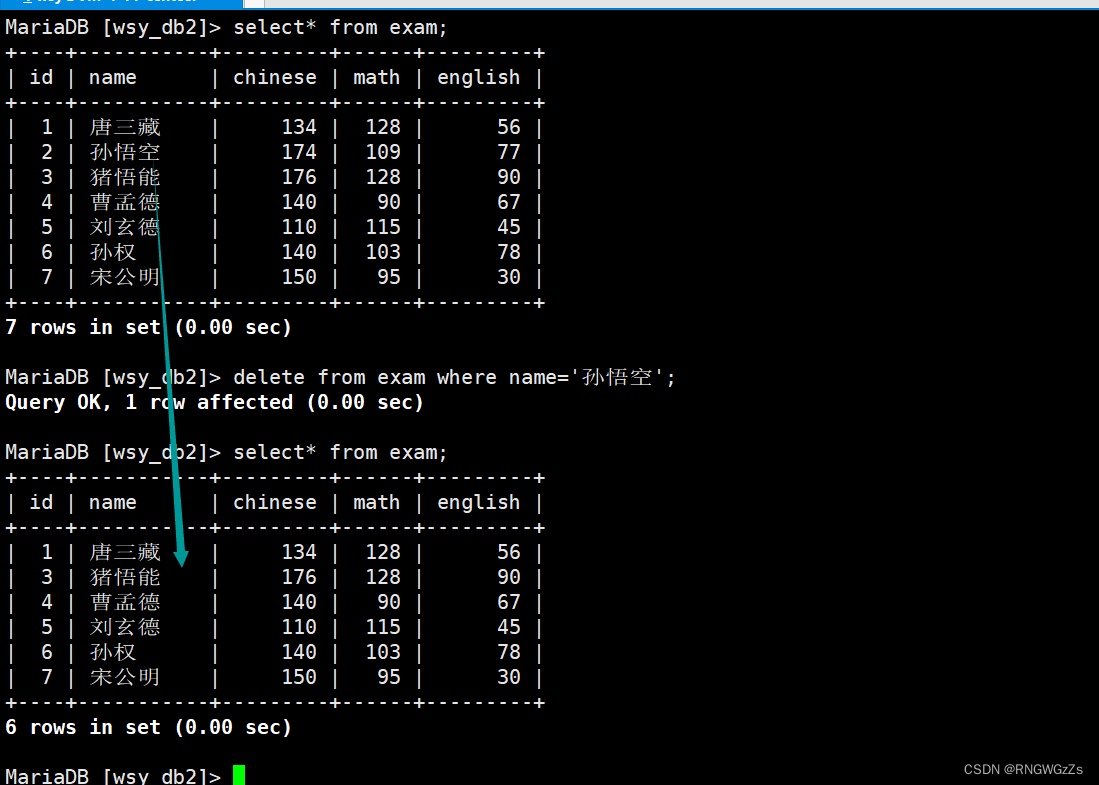
Task: Click 猪悟能 in the 7-row table
Action: pos(125,177)
